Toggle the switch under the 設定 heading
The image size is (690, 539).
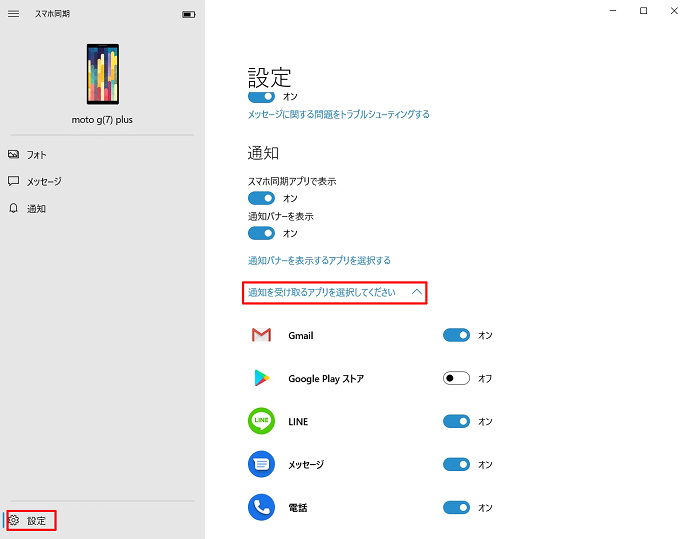(x=261, y=96)
